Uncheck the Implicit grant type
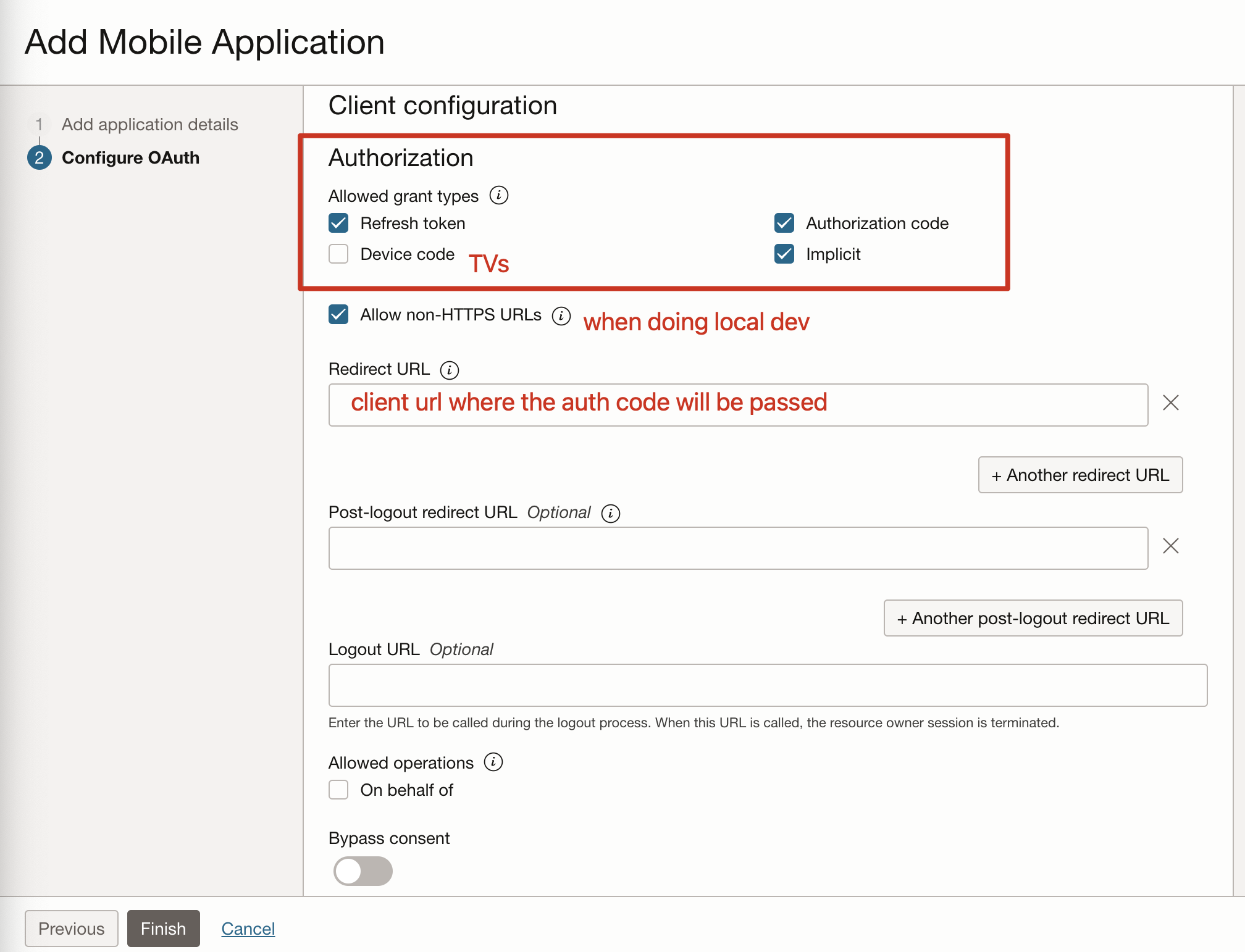Viewport: 1245px width, 952px height. (784, 254)
